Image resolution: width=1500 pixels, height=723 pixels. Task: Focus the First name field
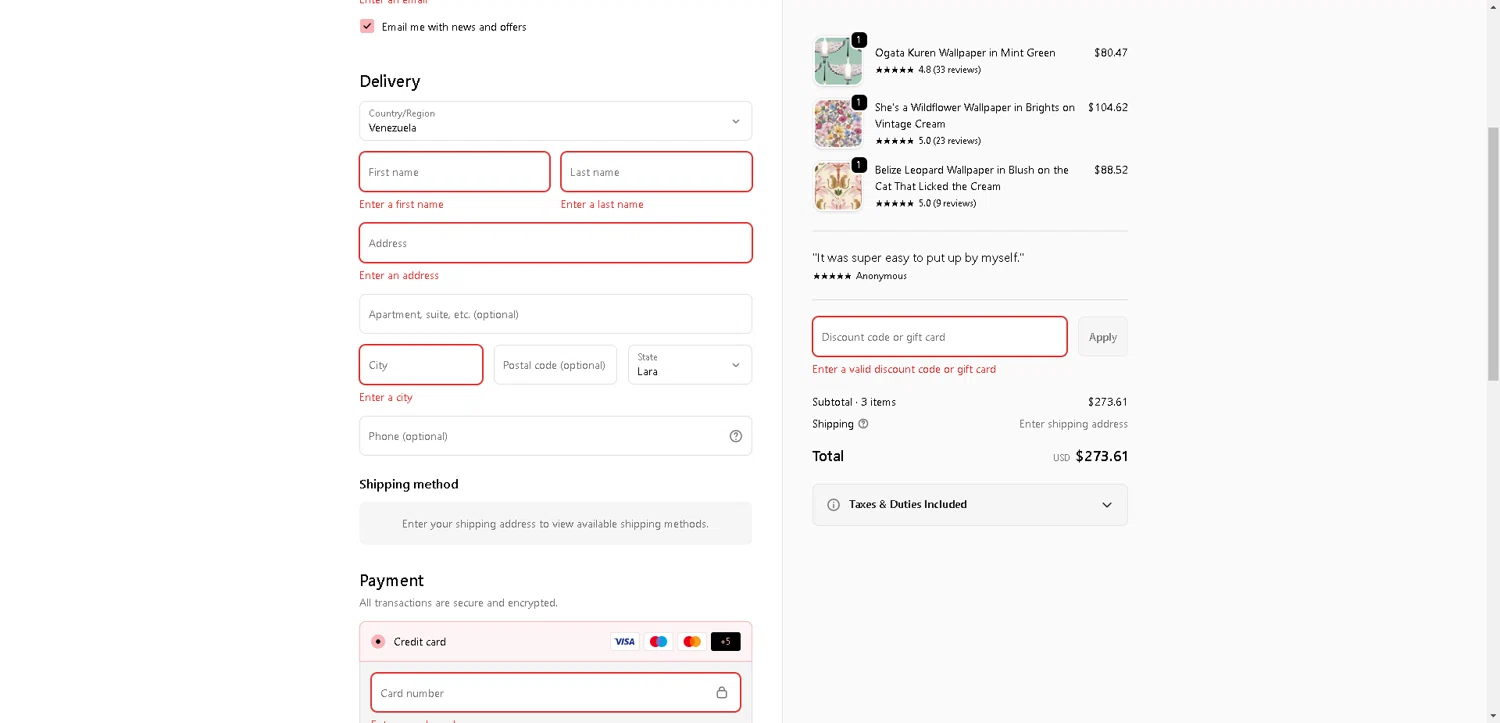pyautogui.click(x=455, y=172)
